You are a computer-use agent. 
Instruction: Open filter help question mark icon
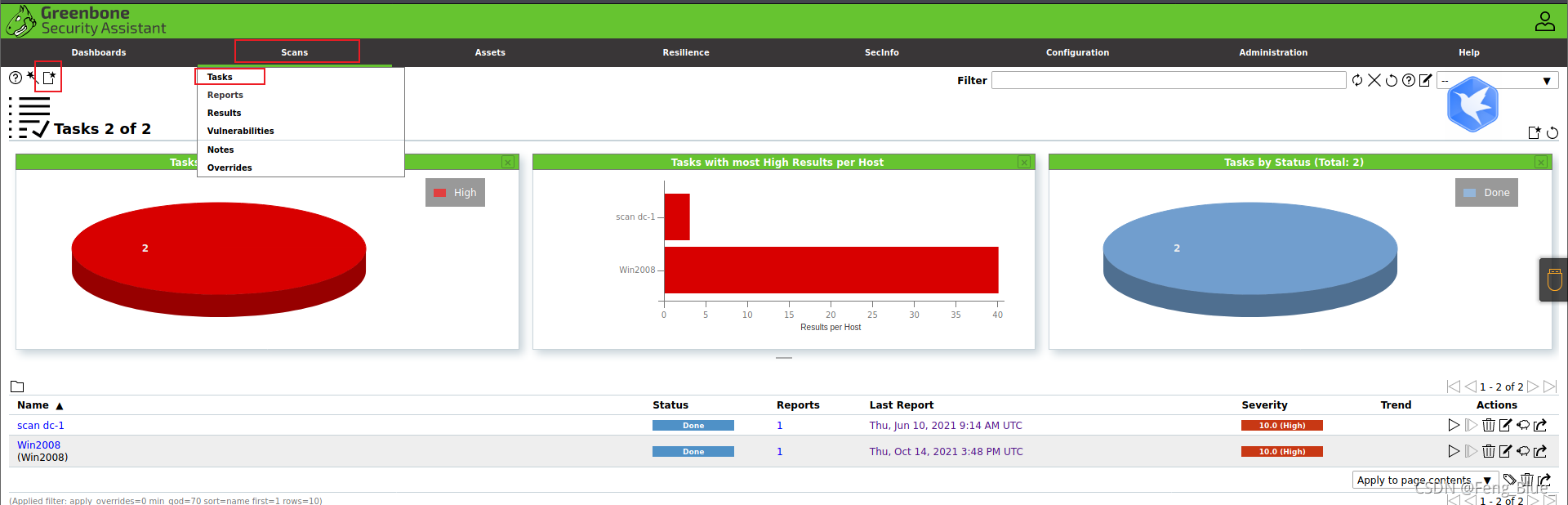1409,80
